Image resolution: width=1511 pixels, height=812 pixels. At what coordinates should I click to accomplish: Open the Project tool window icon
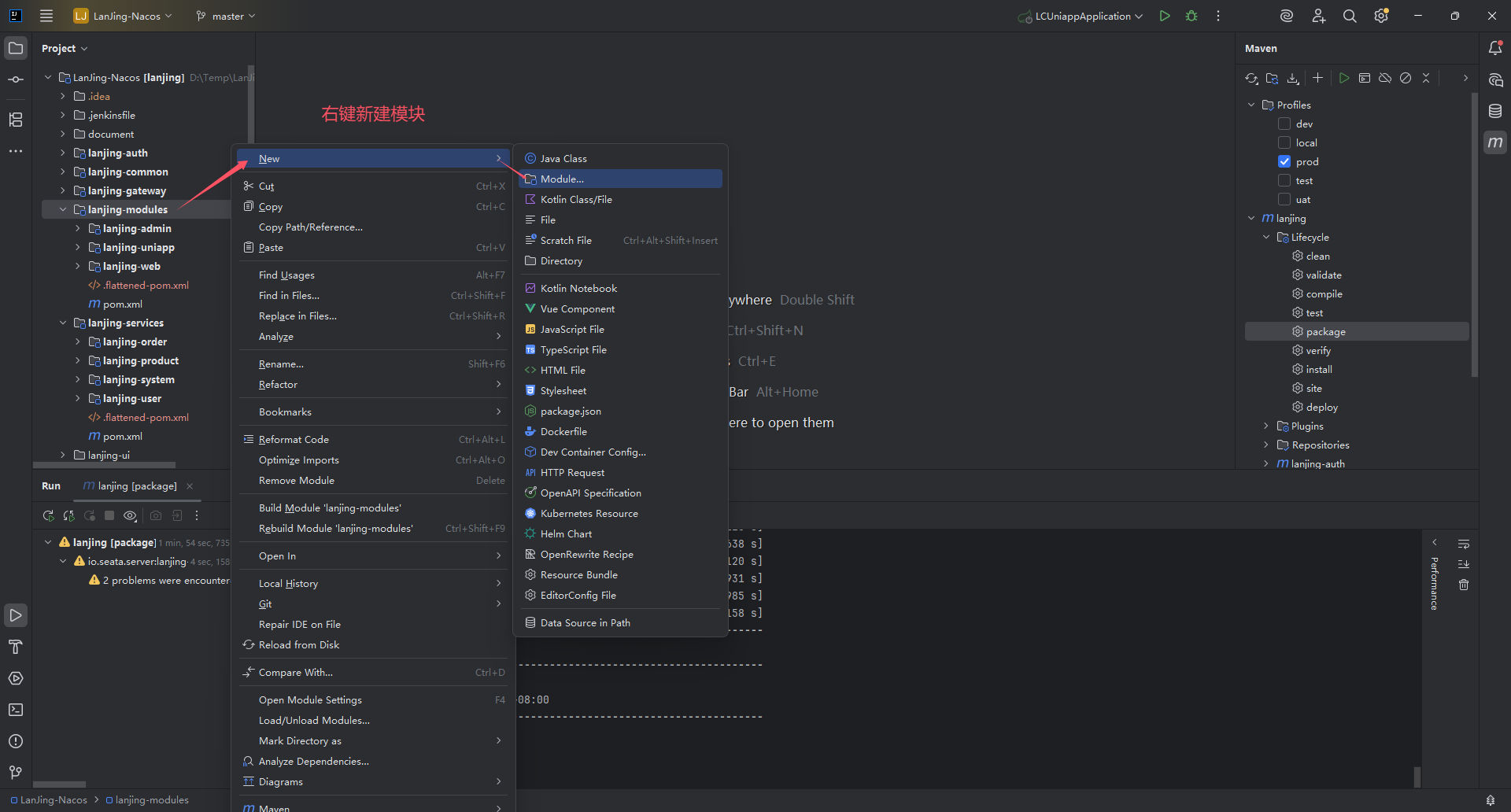click(x=16, y=48)
